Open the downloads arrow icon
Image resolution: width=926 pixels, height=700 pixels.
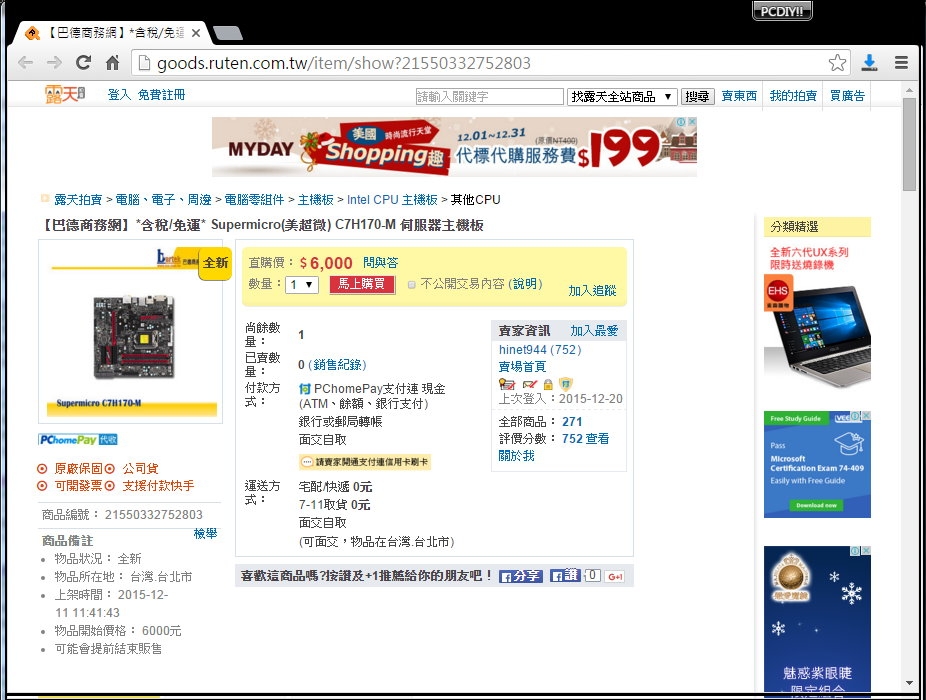tap(869, 63)
